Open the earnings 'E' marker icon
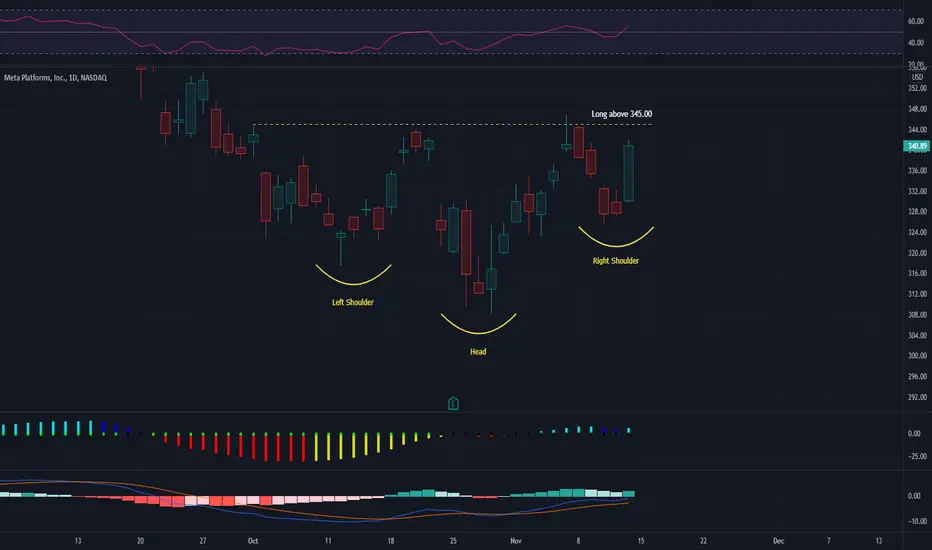932x550 pixels. coord(453,404)
